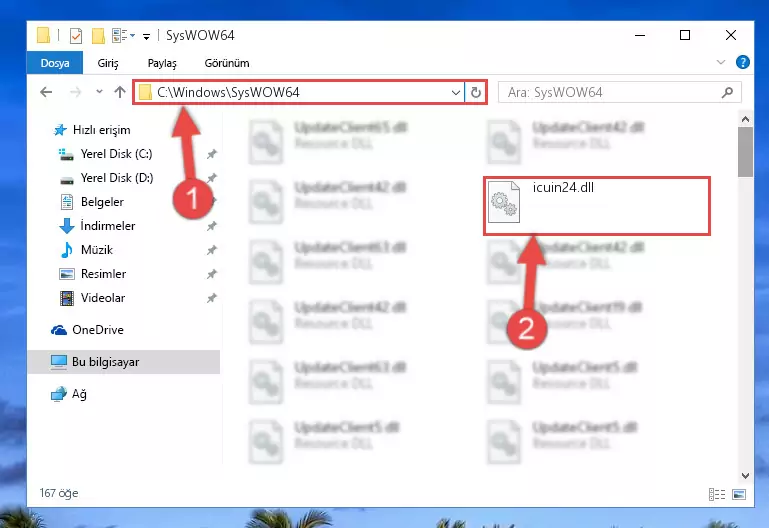The width and height of the screenshot is (769, 528).
Task: Click the pin icon next to Yerel Disk (C:)
Action: [211, 154]
